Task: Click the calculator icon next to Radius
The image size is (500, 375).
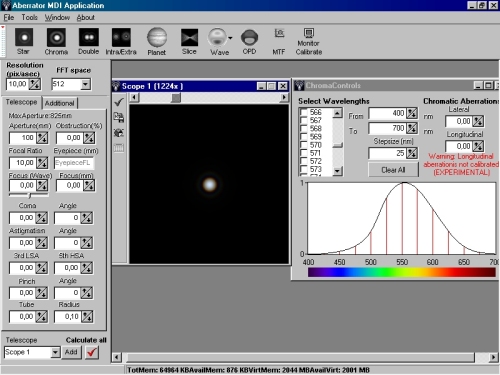Action: click(87, 317)
